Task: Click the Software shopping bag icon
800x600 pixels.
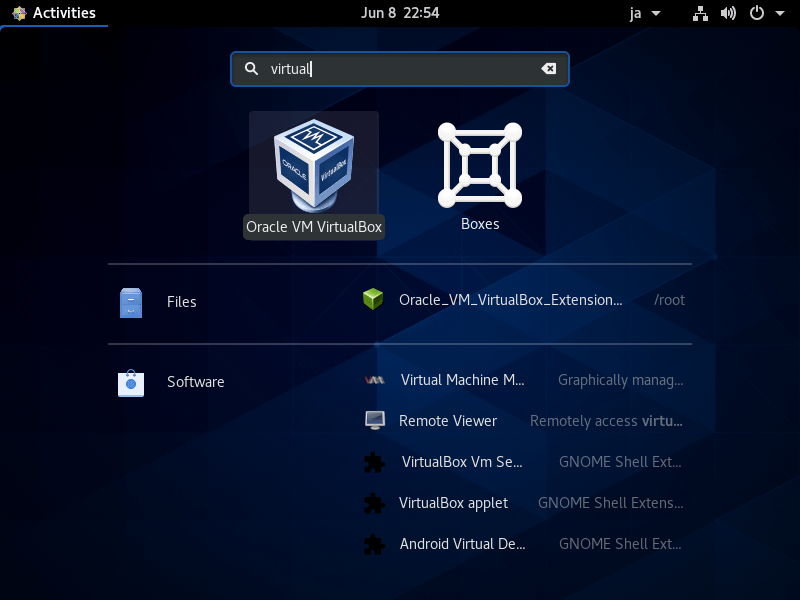Action: pos(131,383)
